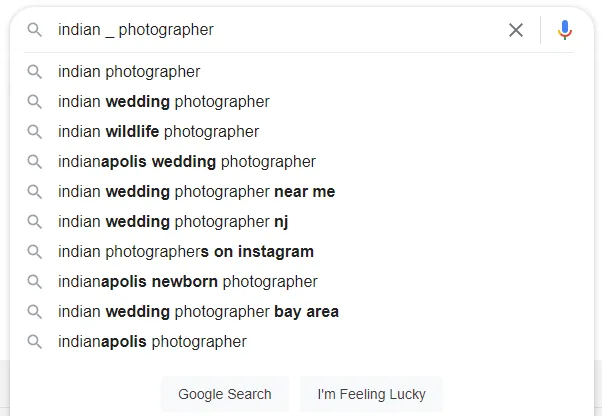This screenshot has height=416, width=602.
Task: Select suggestion 'indian wedding photographer'
Action: click(x=164, y=102)
